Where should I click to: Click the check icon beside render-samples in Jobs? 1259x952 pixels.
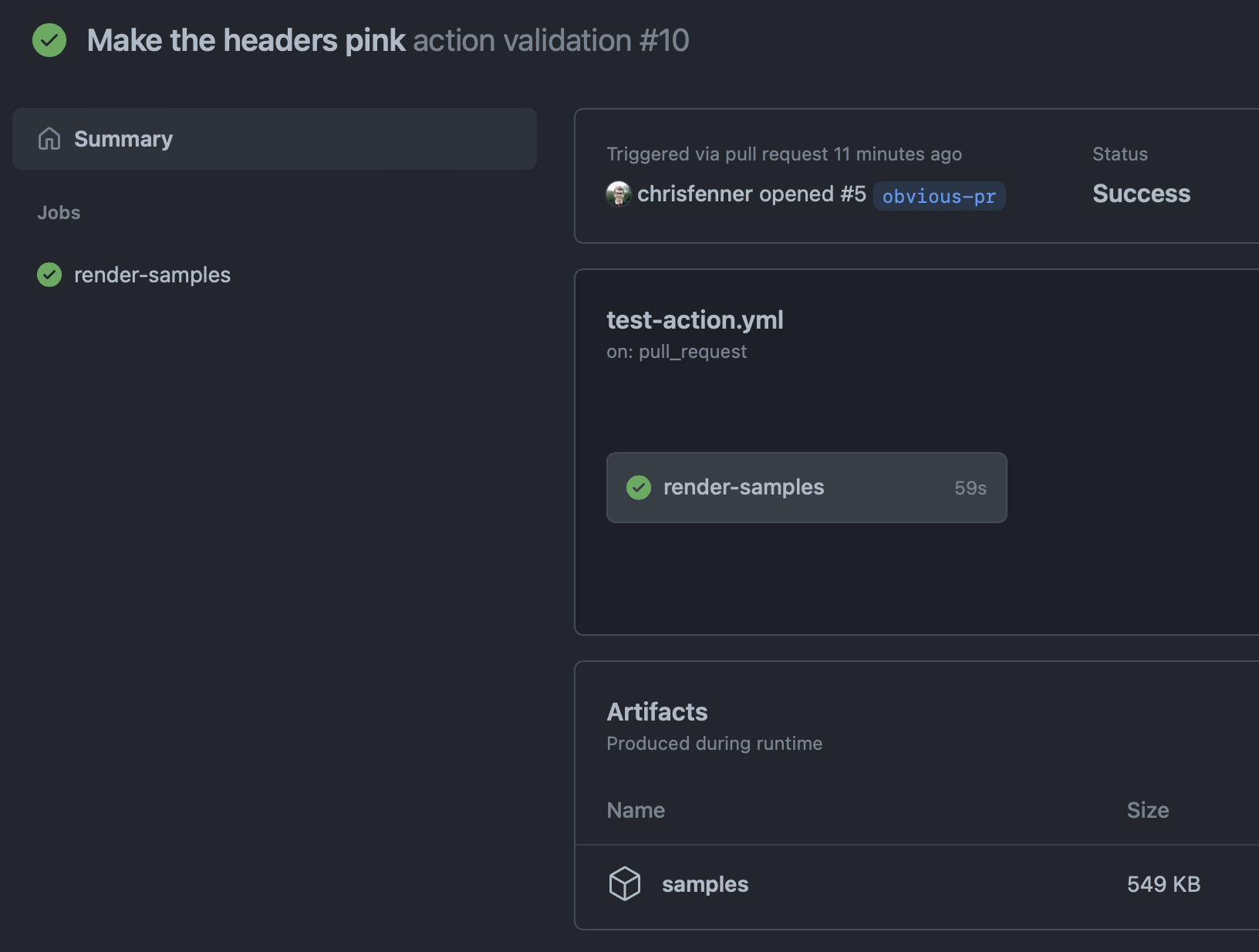(x=49, y=275)
